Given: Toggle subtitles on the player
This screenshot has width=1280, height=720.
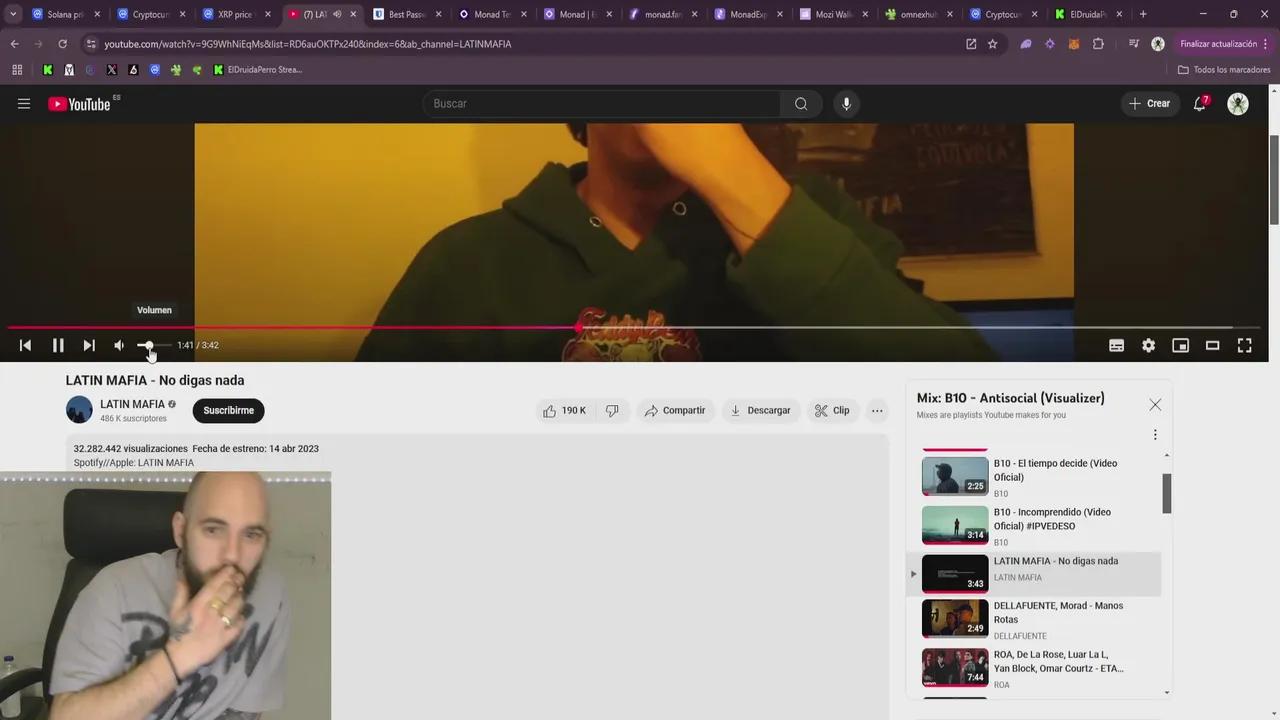Looking at the screenshot, I should 1117,345.
